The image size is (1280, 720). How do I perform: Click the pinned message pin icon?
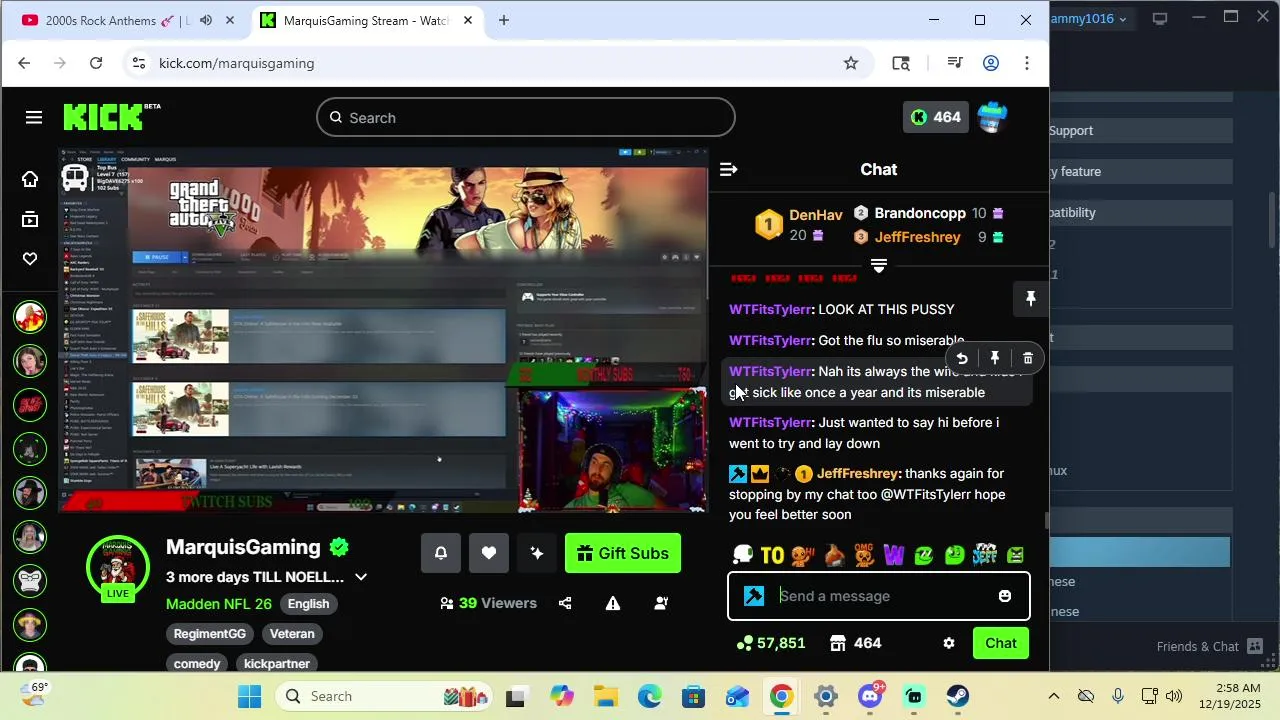(x=1030, y=299)
